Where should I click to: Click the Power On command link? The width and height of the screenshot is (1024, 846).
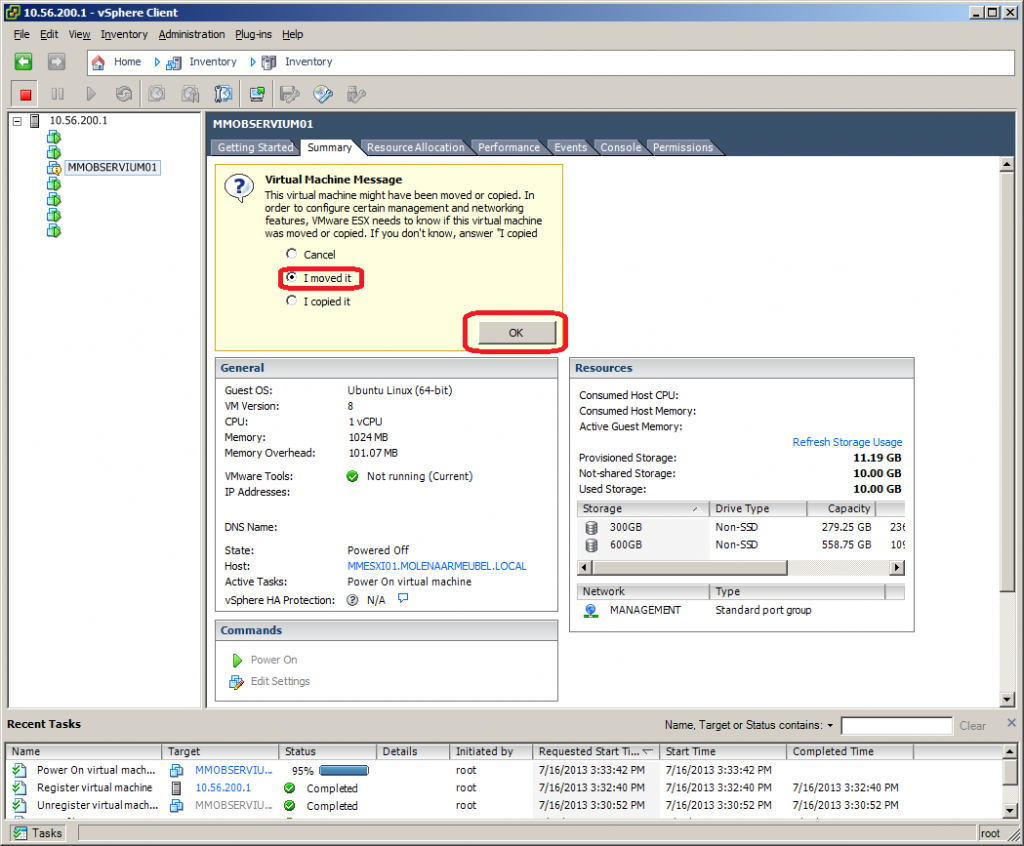pyautogui.click(x=274, y=660)
